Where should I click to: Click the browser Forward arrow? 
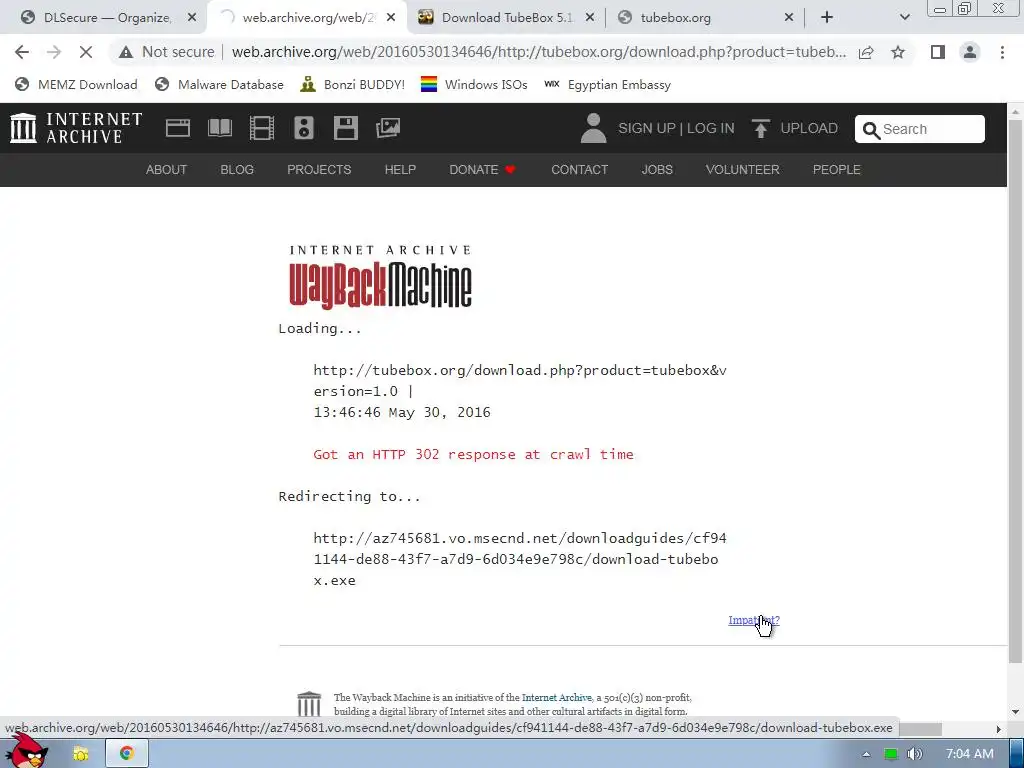click(x=54, y=52)
